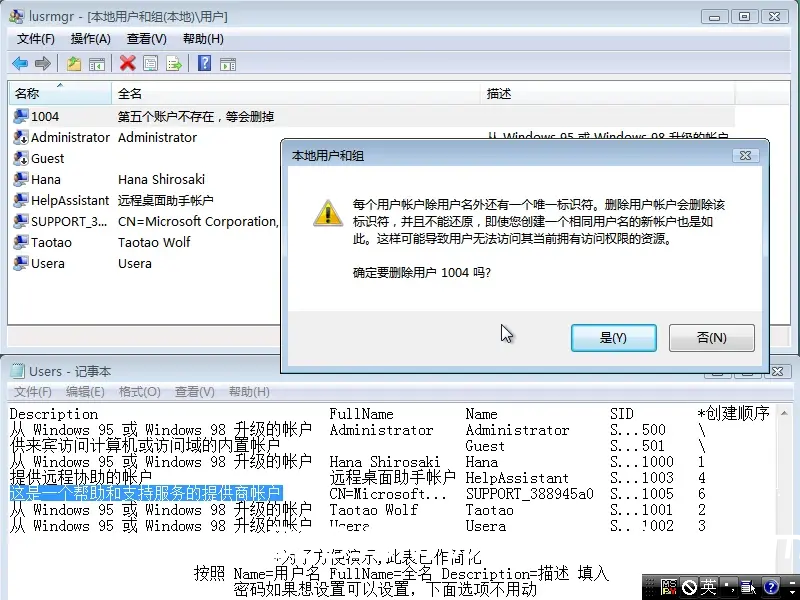Sort the list by the 名称 column header
Viewport: 800px width, 600px height.
pos(60,93)
